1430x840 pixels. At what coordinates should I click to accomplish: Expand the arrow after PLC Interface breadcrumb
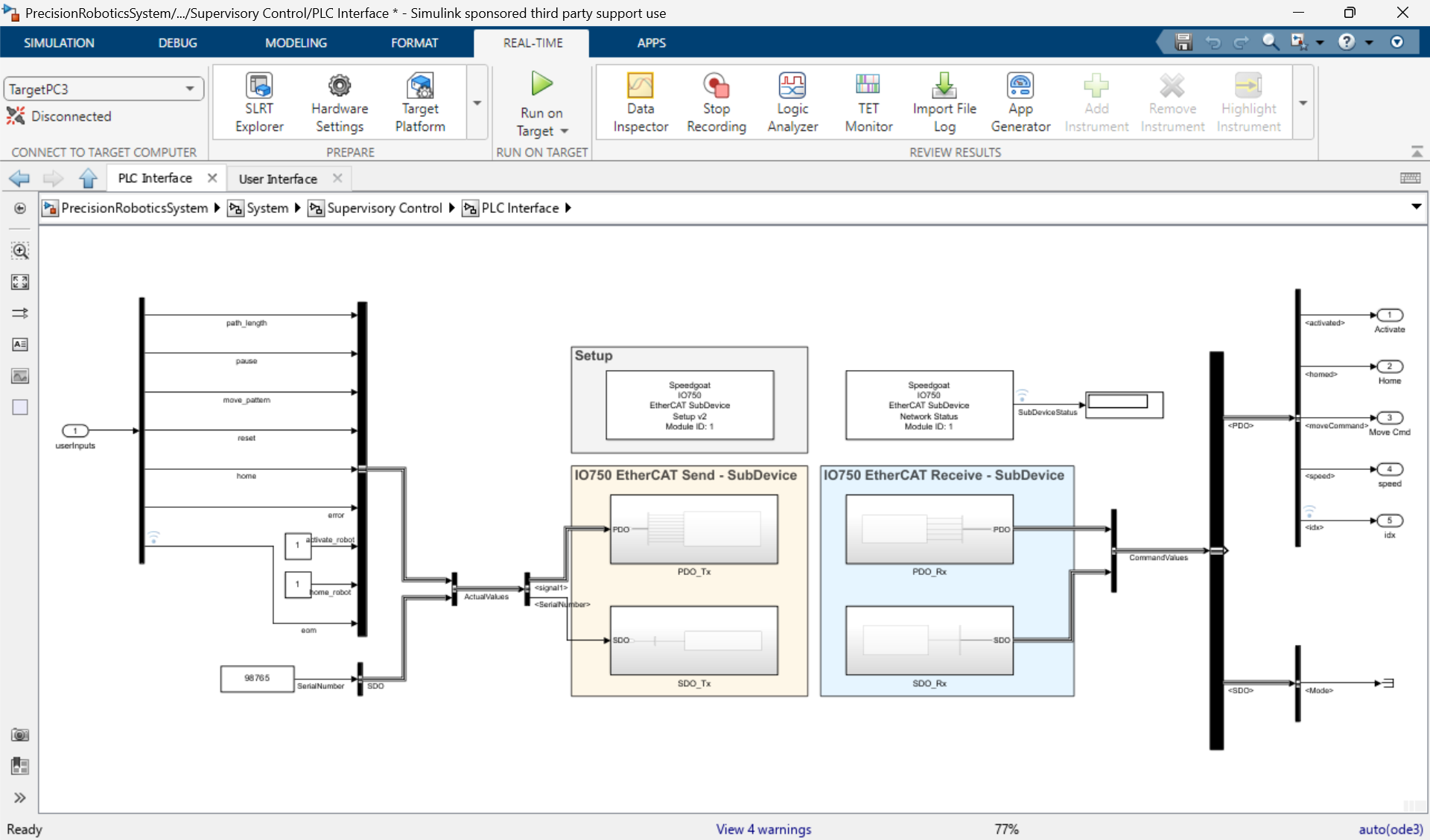pyautogui.click(x=568, y=208)
